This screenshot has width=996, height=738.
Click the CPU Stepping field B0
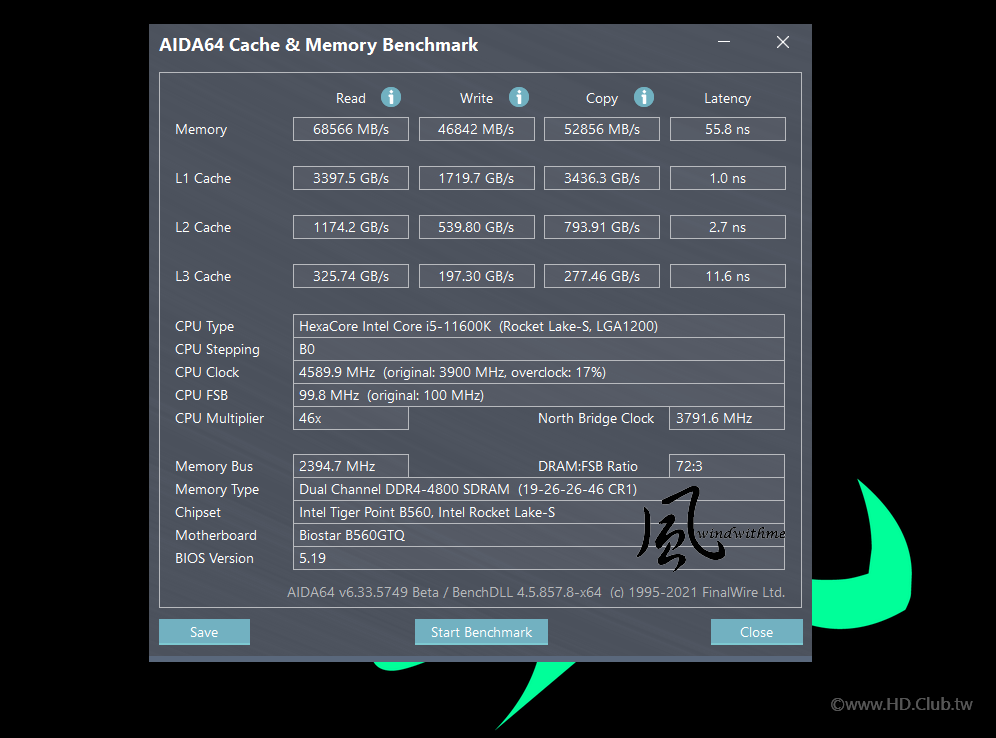point(539,349)
